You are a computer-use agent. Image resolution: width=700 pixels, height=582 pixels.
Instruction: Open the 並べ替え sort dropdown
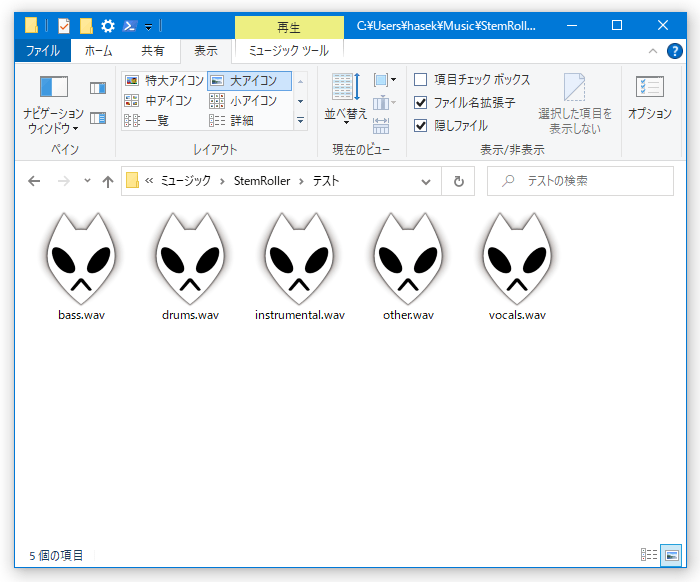pyautogui.click(x=346, y=117)
